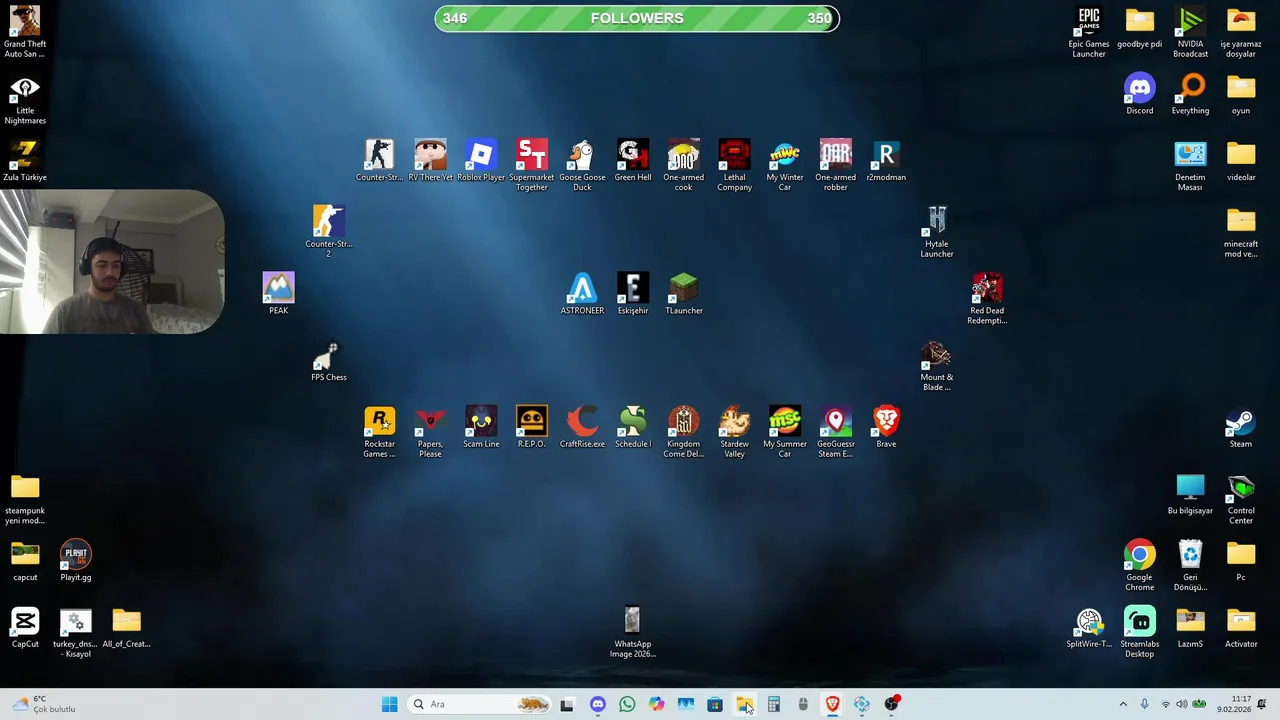1280x720 pixels.
Task: Open RV There Yet game icon
Action: click(x=430, y=160)
